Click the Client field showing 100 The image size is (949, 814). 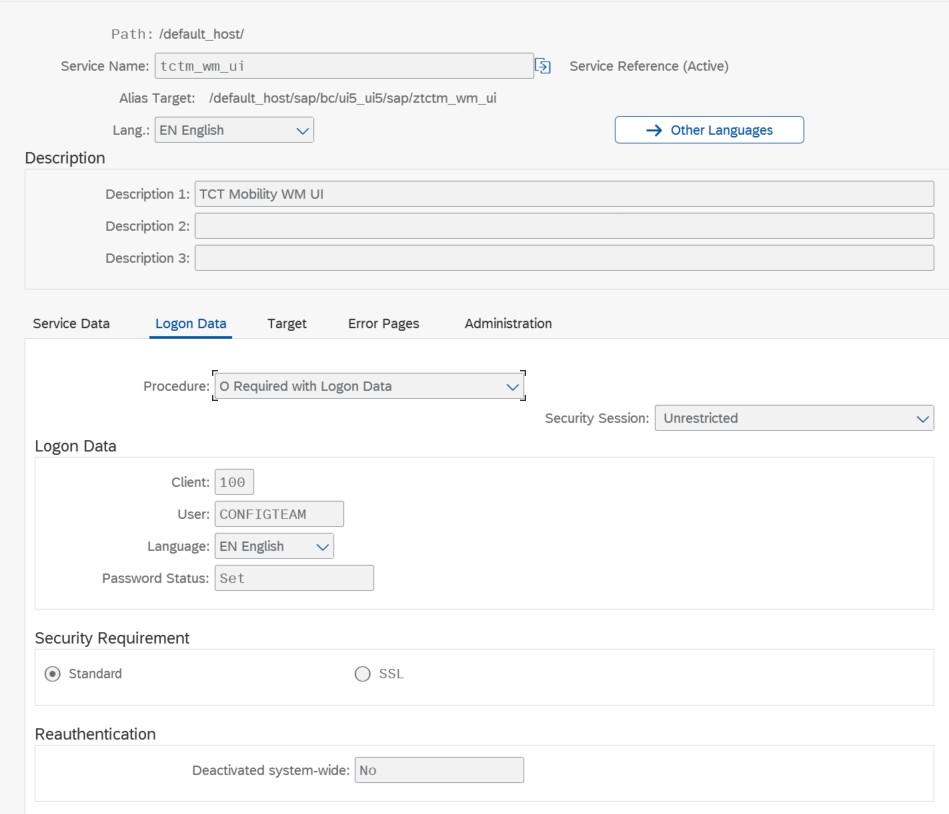coord(234,482)
